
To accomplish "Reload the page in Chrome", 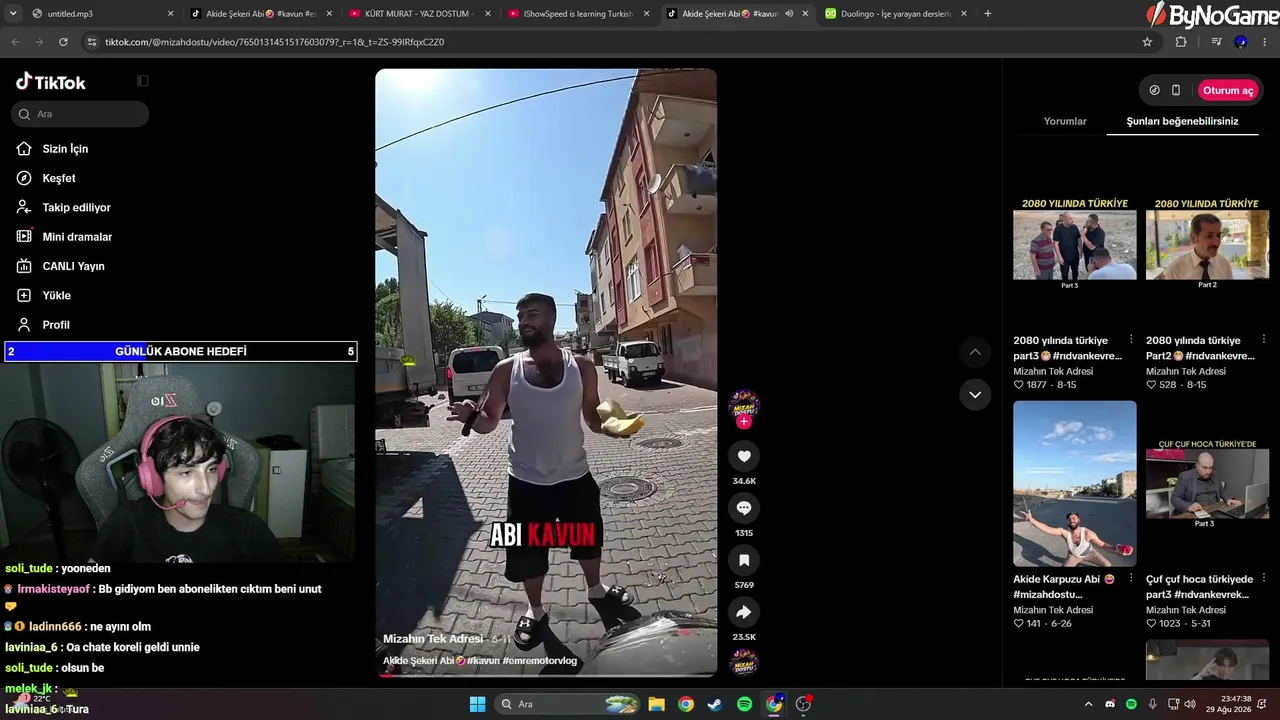I will [x=63, y=42].
